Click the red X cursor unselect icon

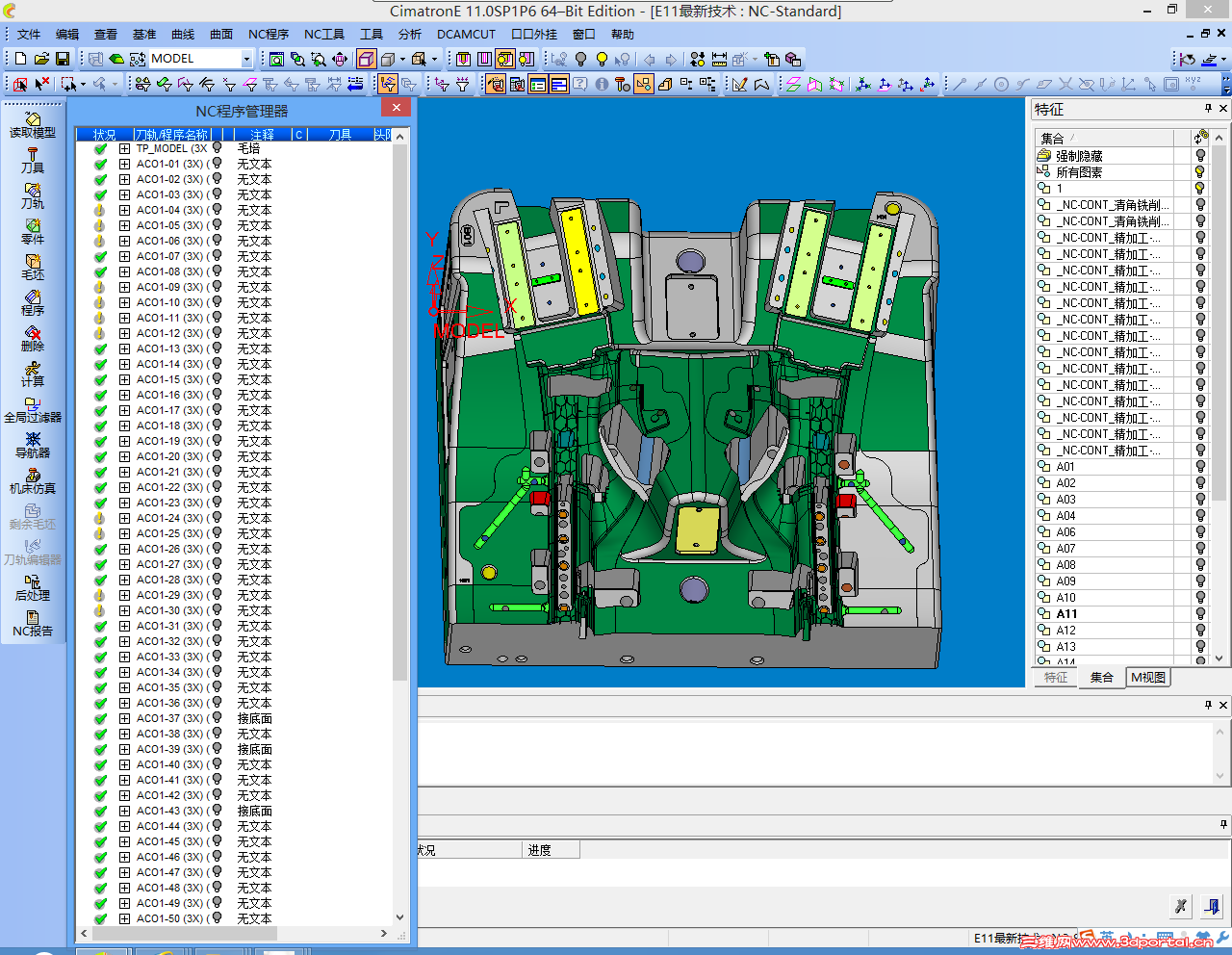pos(41,84)
